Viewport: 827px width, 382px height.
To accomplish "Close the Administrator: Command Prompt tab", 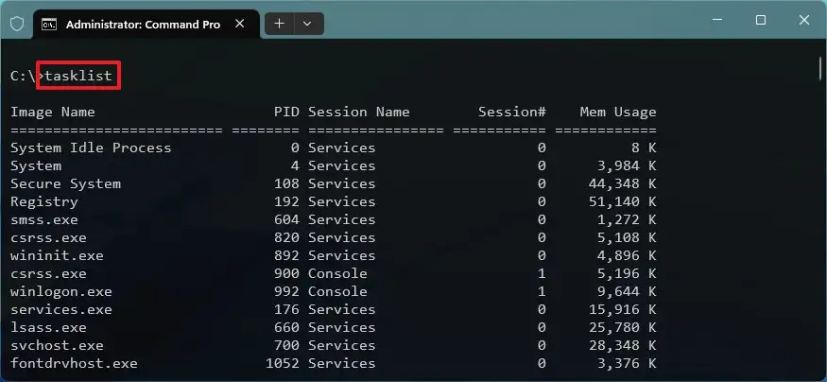I will (239, 24).
